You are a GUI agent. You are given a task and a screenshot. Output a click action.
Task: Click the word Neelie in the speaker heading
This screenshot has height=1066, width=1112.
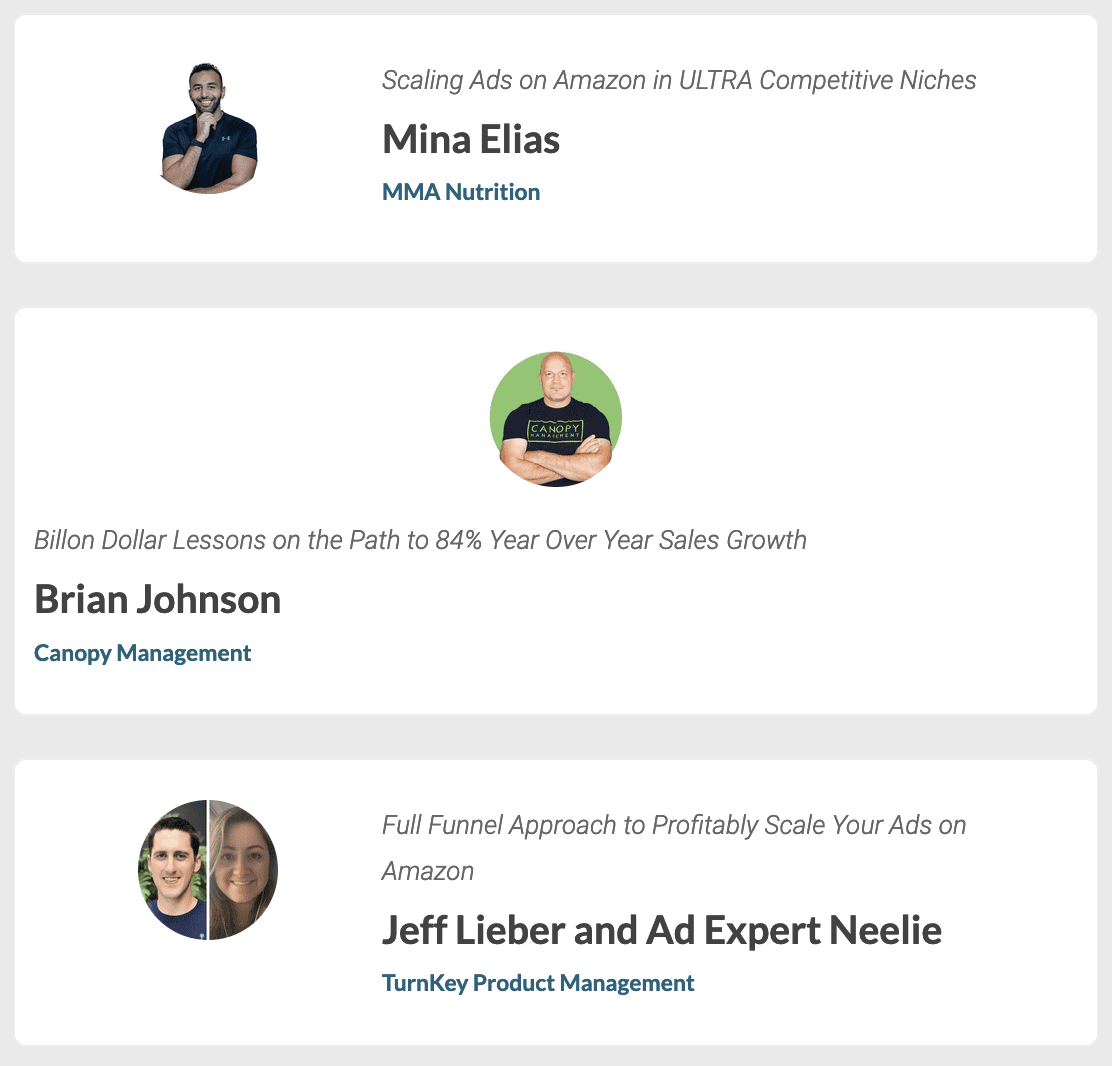pos(885,930)
